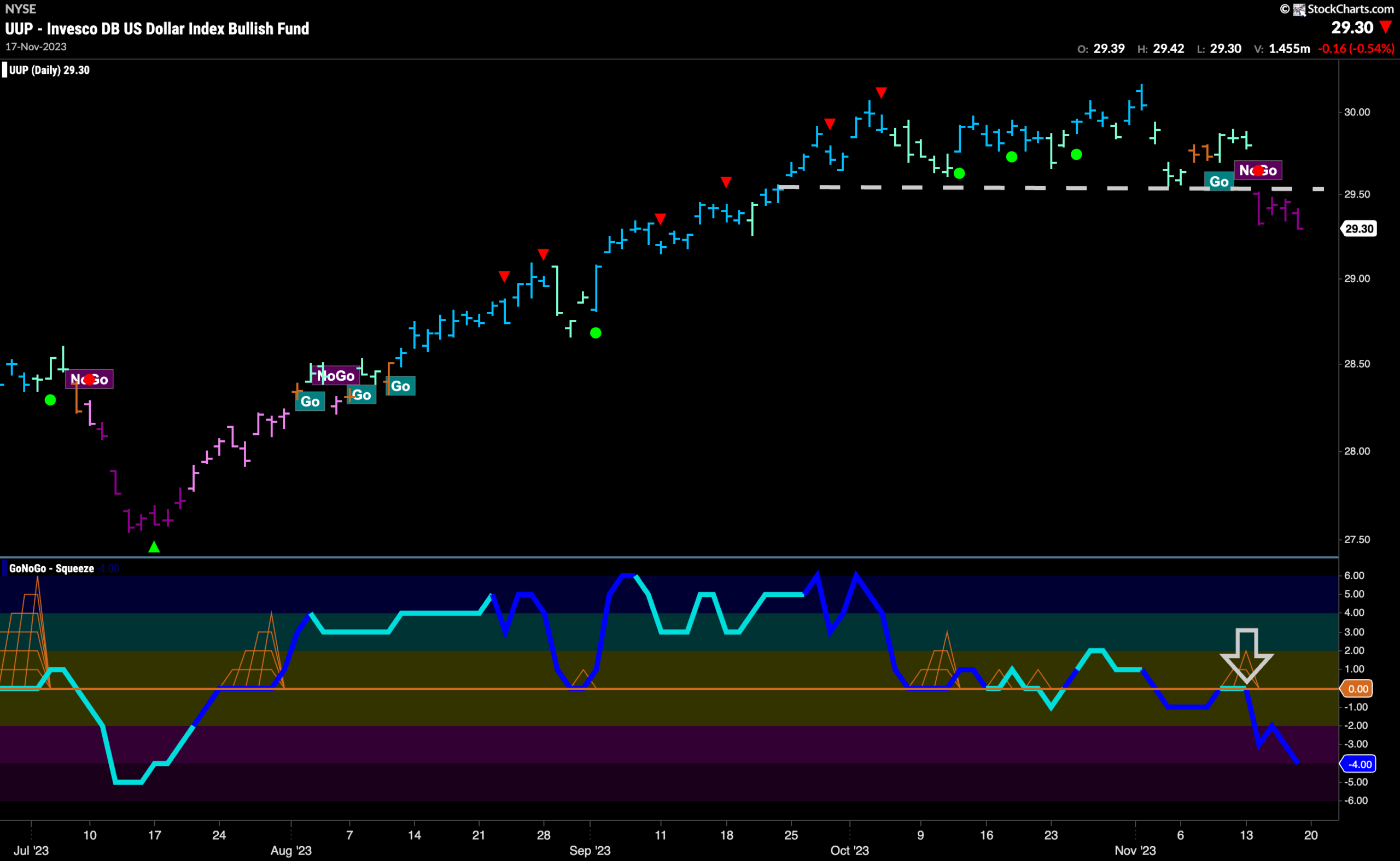Image resolution: width=1400 pixels, height=861 pixels.
Task: Click the blue -4.00 oscillator value tag
Action: click(1358, 764)
